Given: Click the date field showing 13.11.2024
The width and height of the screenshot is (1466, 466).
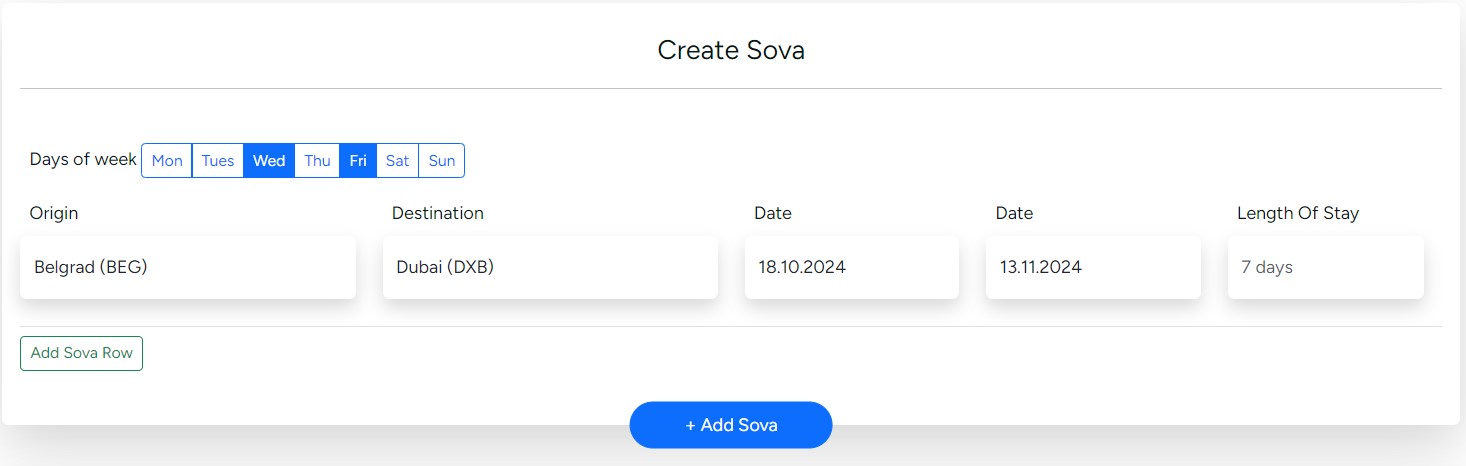Looking at the screenshot, I should pos(1092,267).
